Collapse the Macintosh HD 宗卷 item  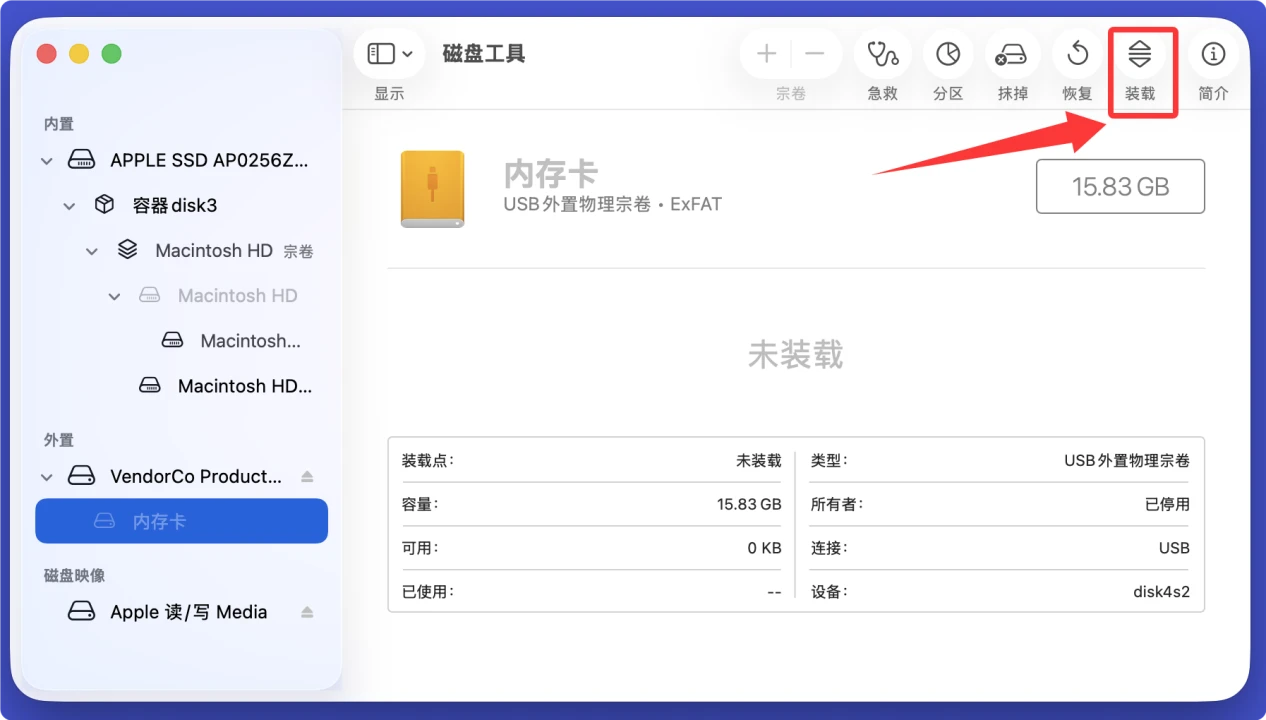click(92, 250)
